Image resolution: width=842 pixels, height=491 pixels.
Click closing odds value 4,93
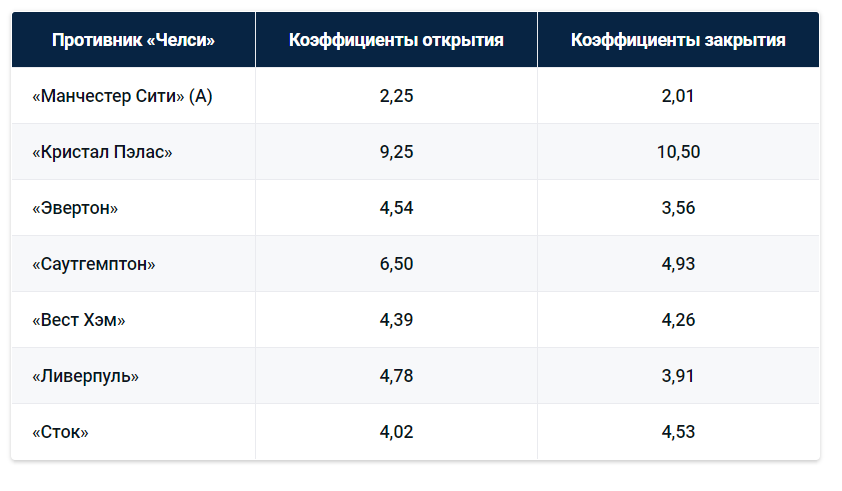click(x=678, y=264)
